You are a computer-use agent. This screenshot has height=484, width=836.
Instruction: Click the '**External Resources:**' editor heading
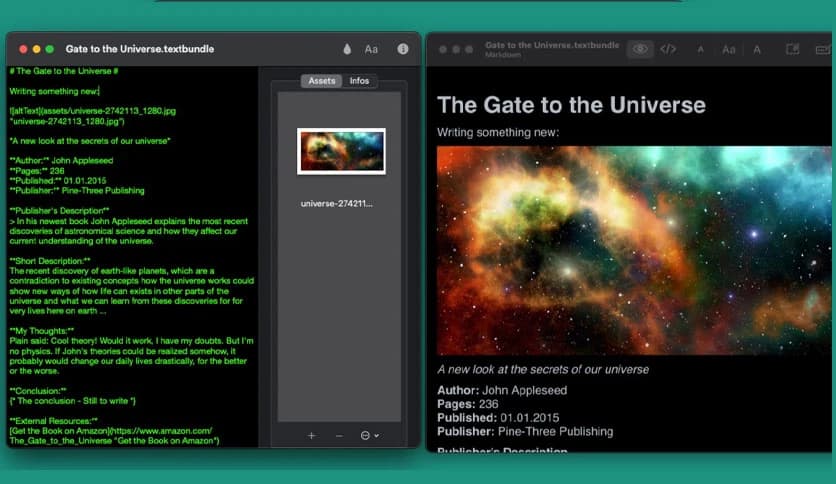coord(54,421)
